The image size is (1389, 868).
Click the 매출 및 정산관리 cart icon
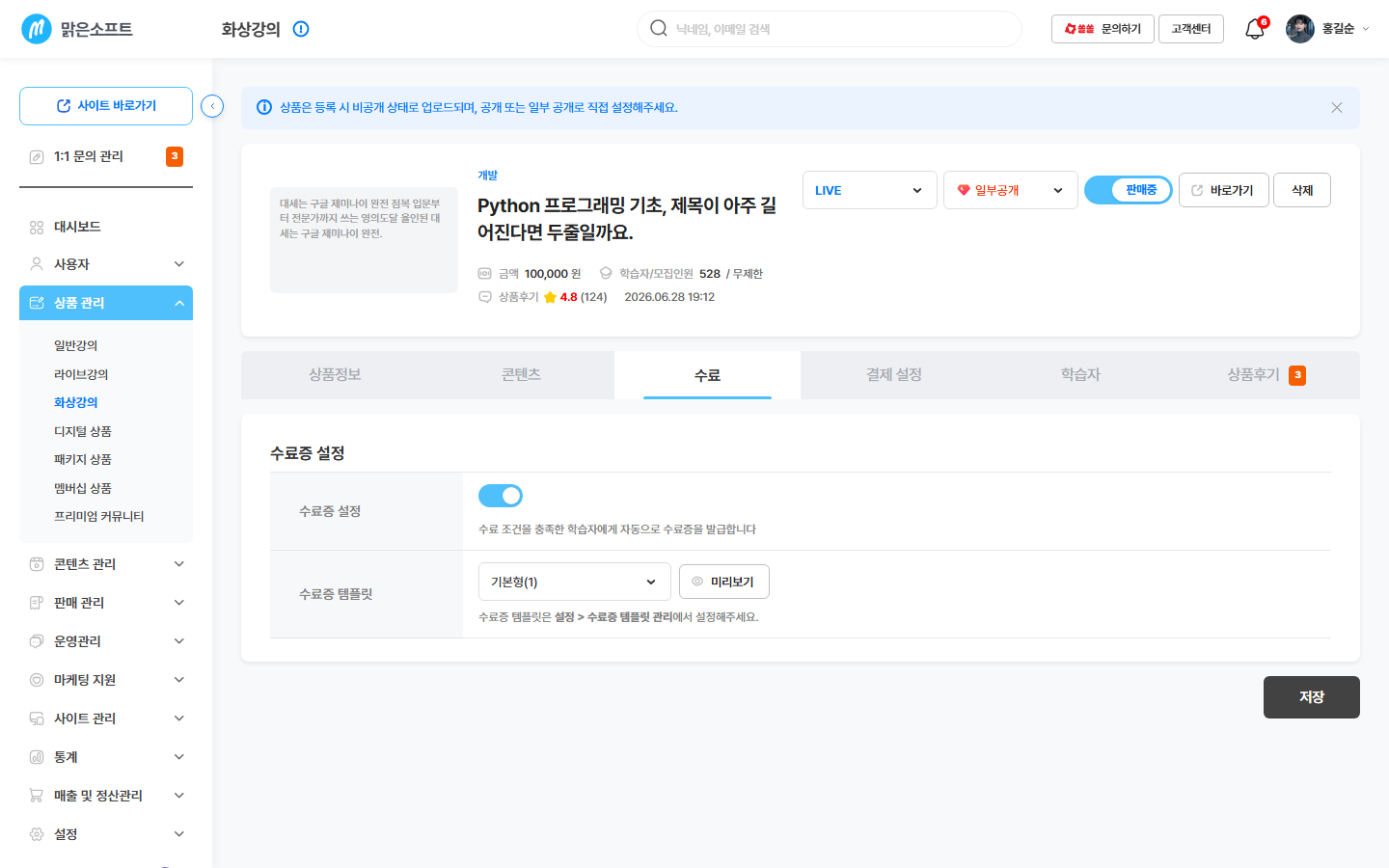pos(37,796)
